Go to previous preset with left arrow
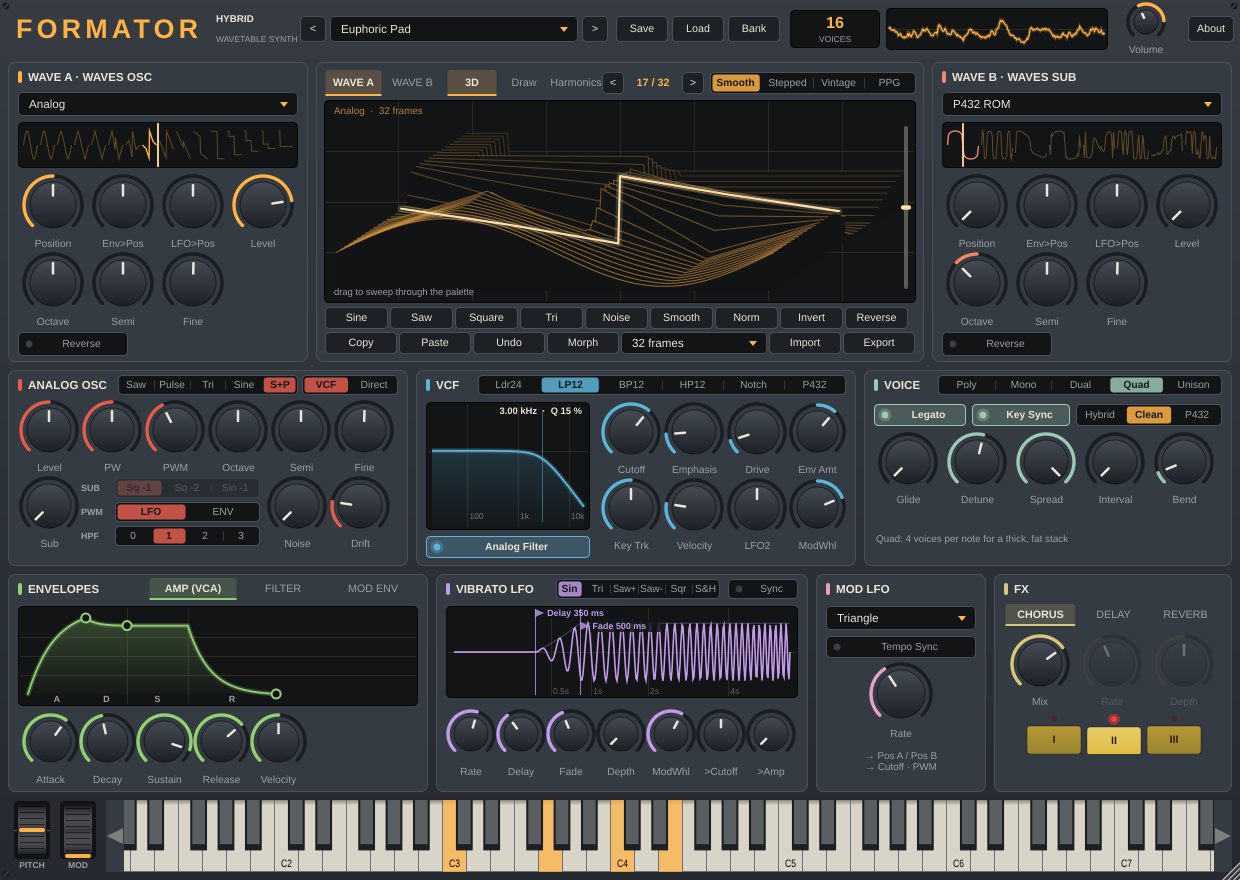Screen dimensions: 1240x880 (312, 29)
